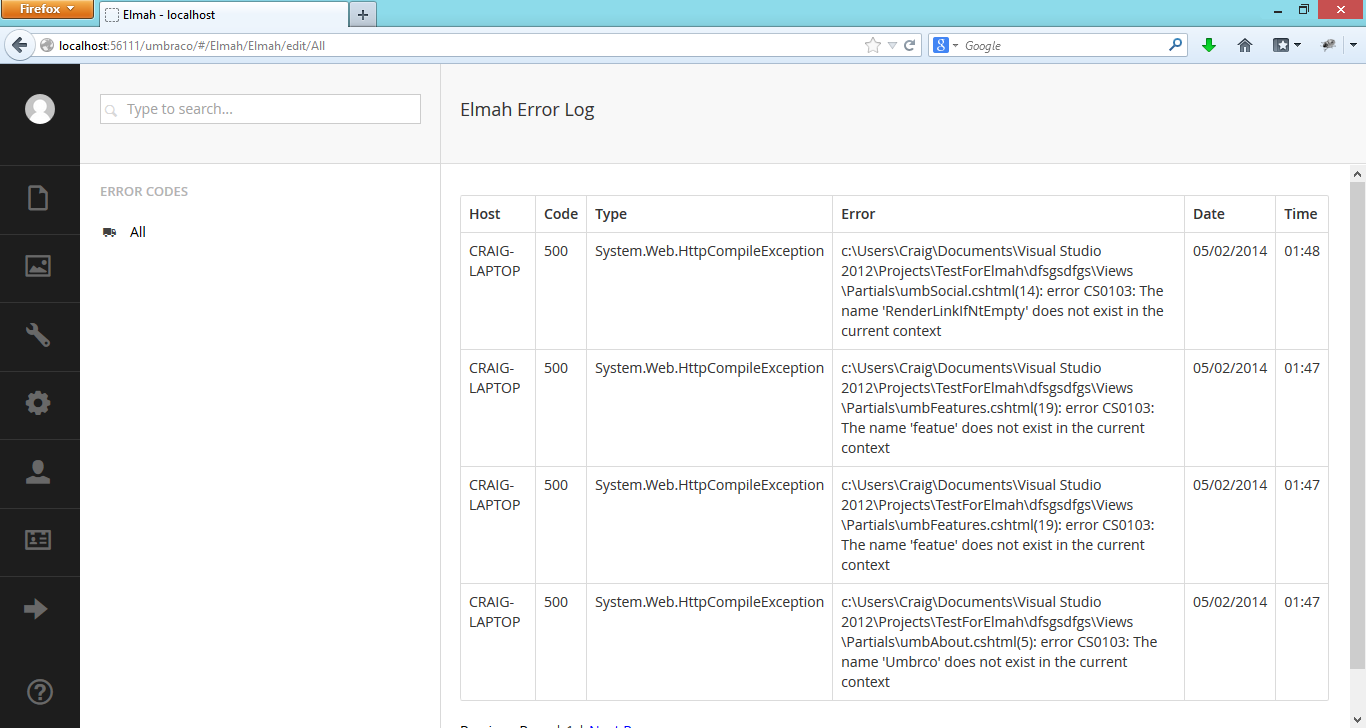
Task: Click the search magnifier in Google box
Action: coord(1175,45)
